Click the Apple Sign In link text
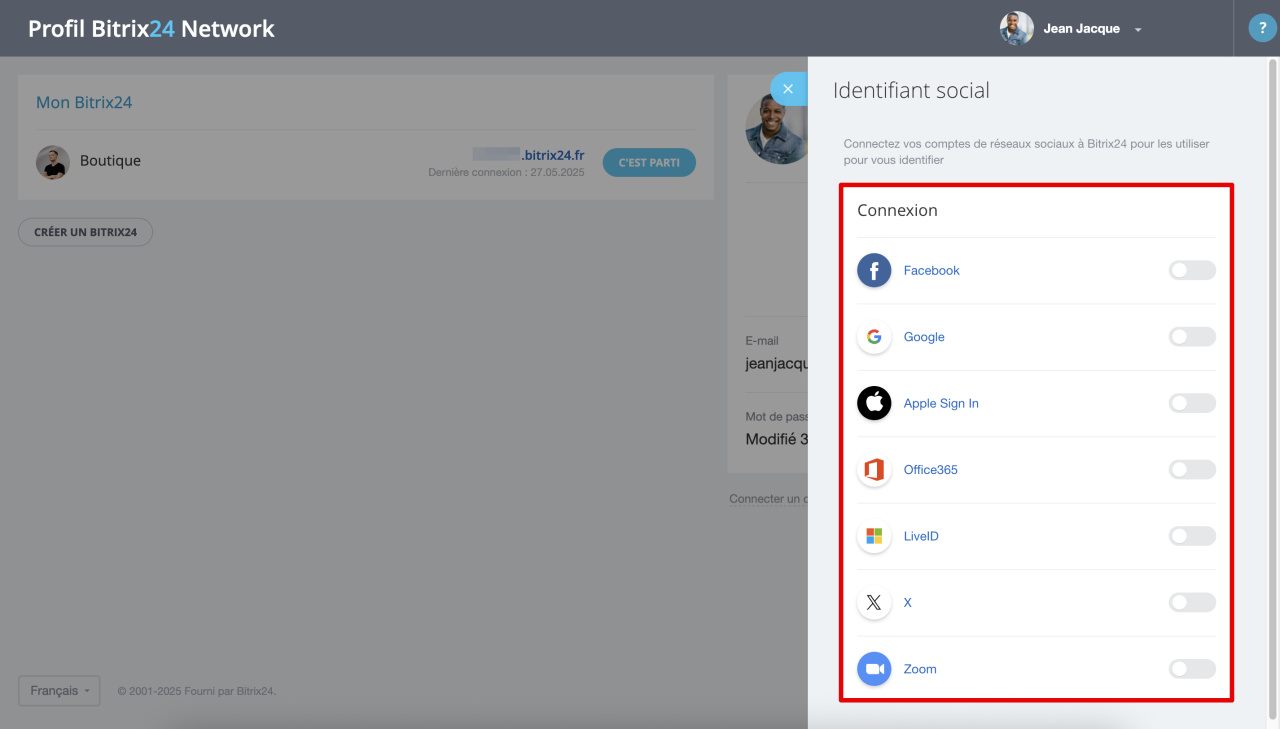1280x729 pixels. [941, 403]
